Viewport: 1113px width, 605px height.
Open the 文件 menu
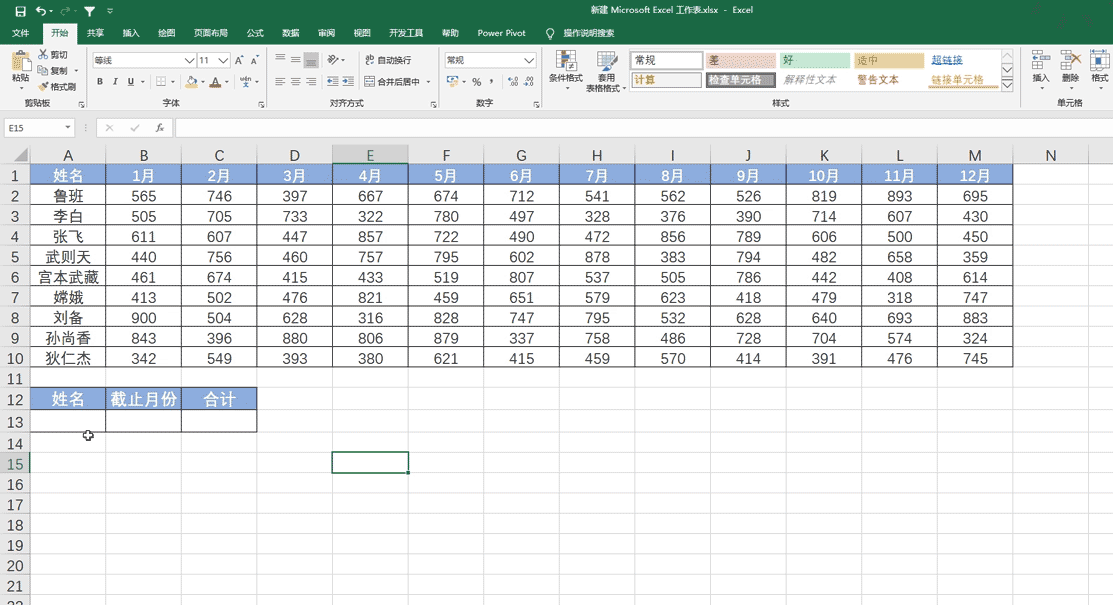coord(21,32)
